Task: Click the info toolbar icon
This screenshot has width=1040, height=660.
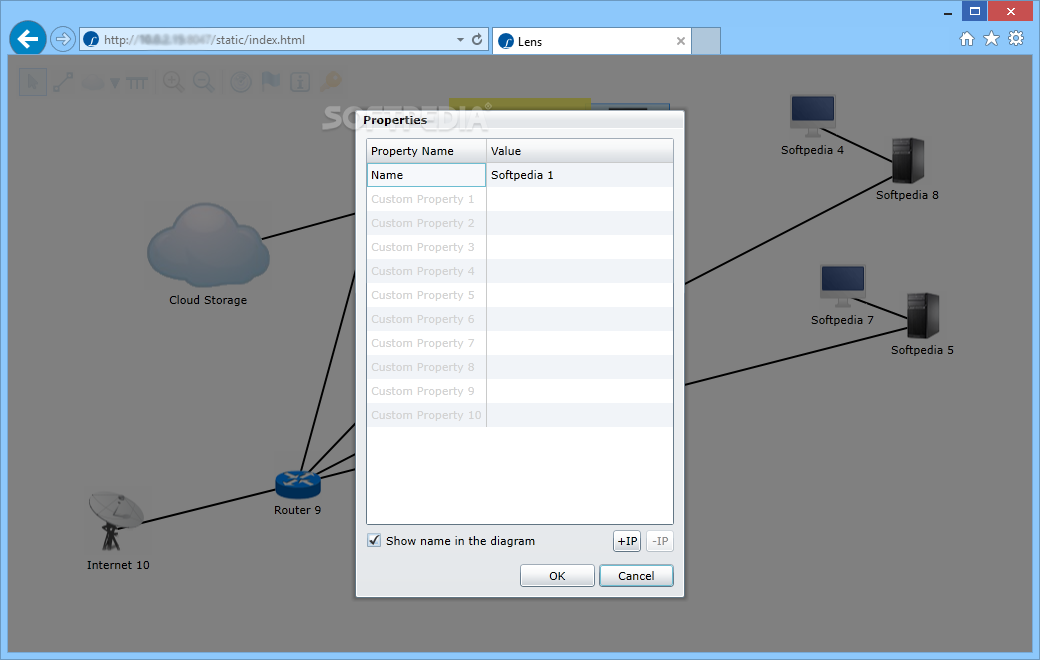Action: point(300,82)
